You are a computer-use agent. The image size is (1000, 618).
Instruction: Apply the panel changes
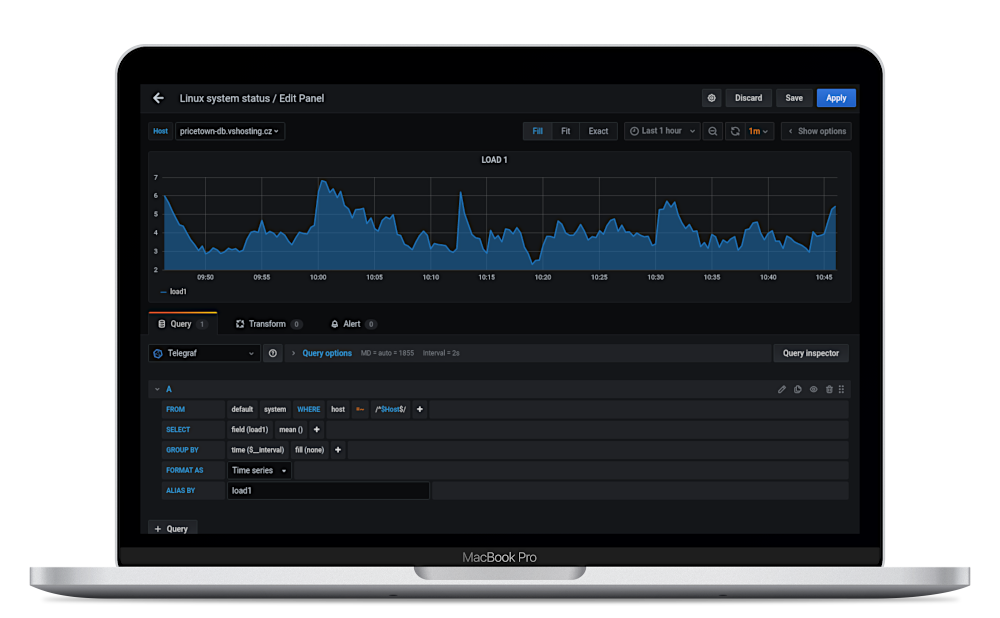[x=836, y=98]
